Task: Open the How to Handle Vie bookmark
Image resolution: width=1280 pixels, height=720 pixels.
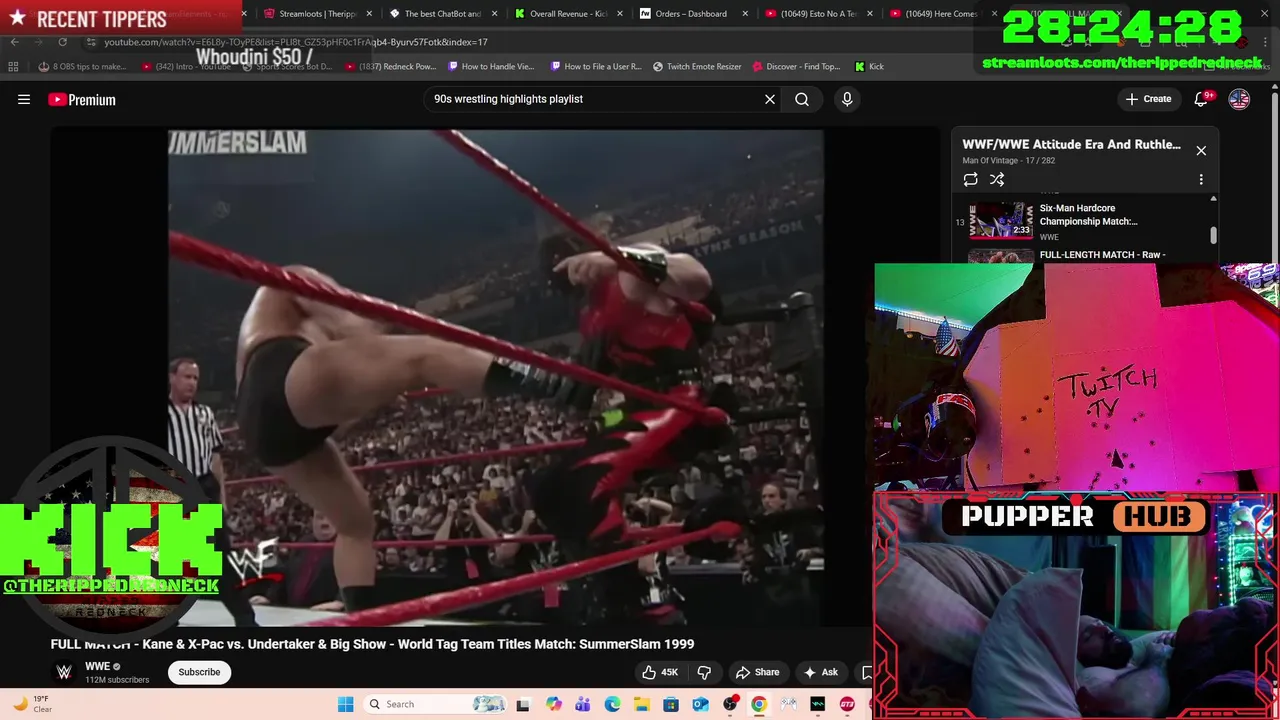Action: coord(491,66)
